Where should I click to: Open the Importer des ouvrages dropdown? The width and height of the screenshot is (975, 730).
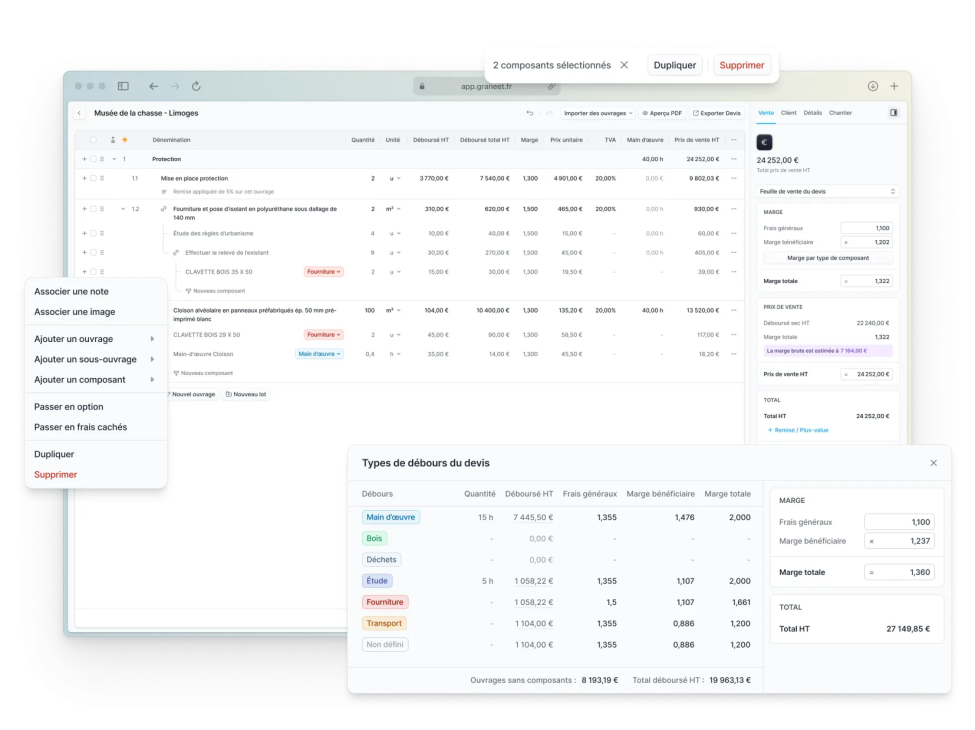pos(597,113)
